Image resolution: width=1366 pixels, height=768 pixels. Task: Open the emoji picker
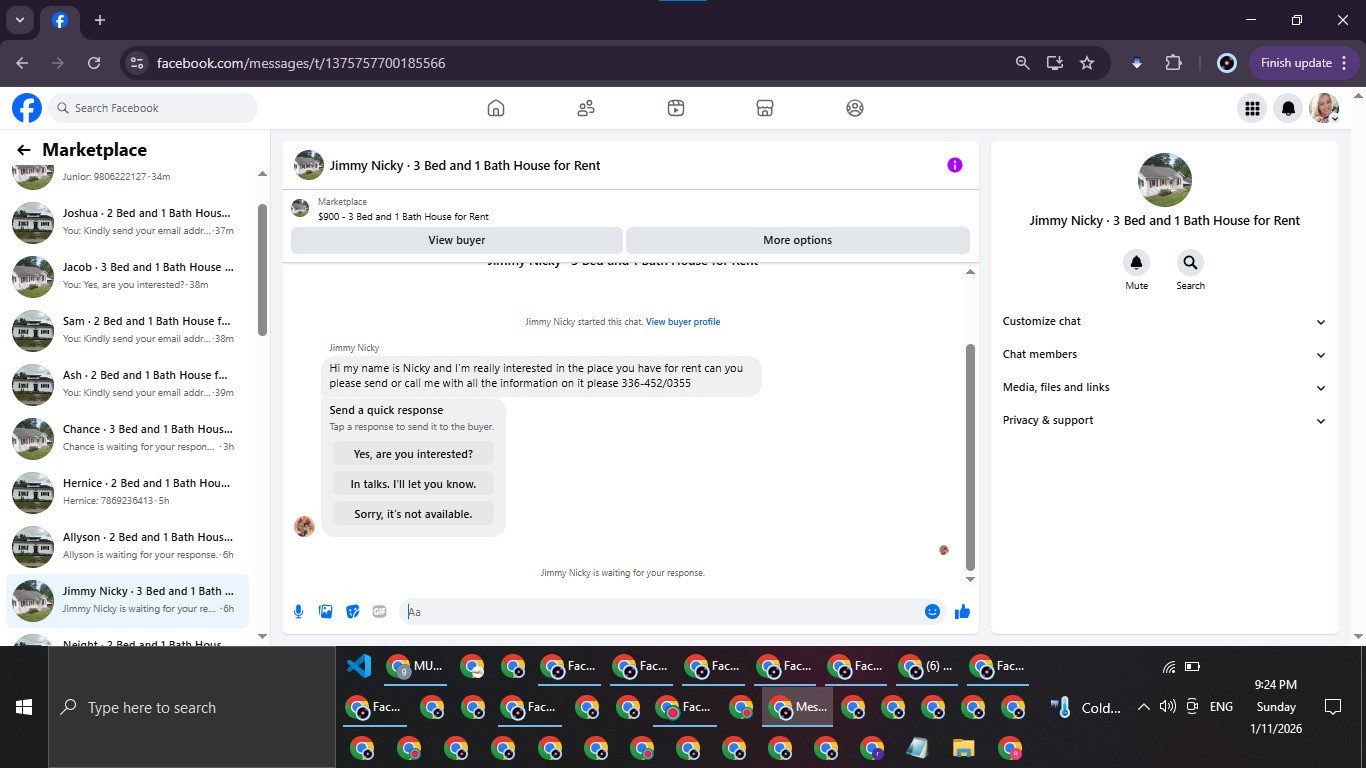932,612
